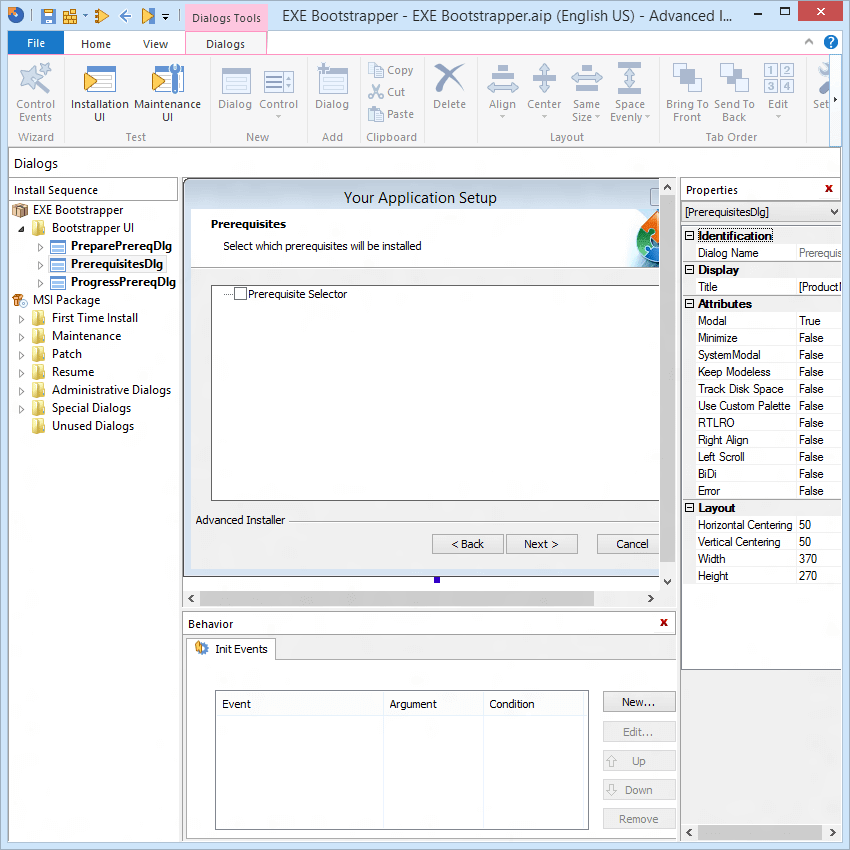Add an existing Dialog
This screenshot has width=850, height=850.
(x=332, y=89)
